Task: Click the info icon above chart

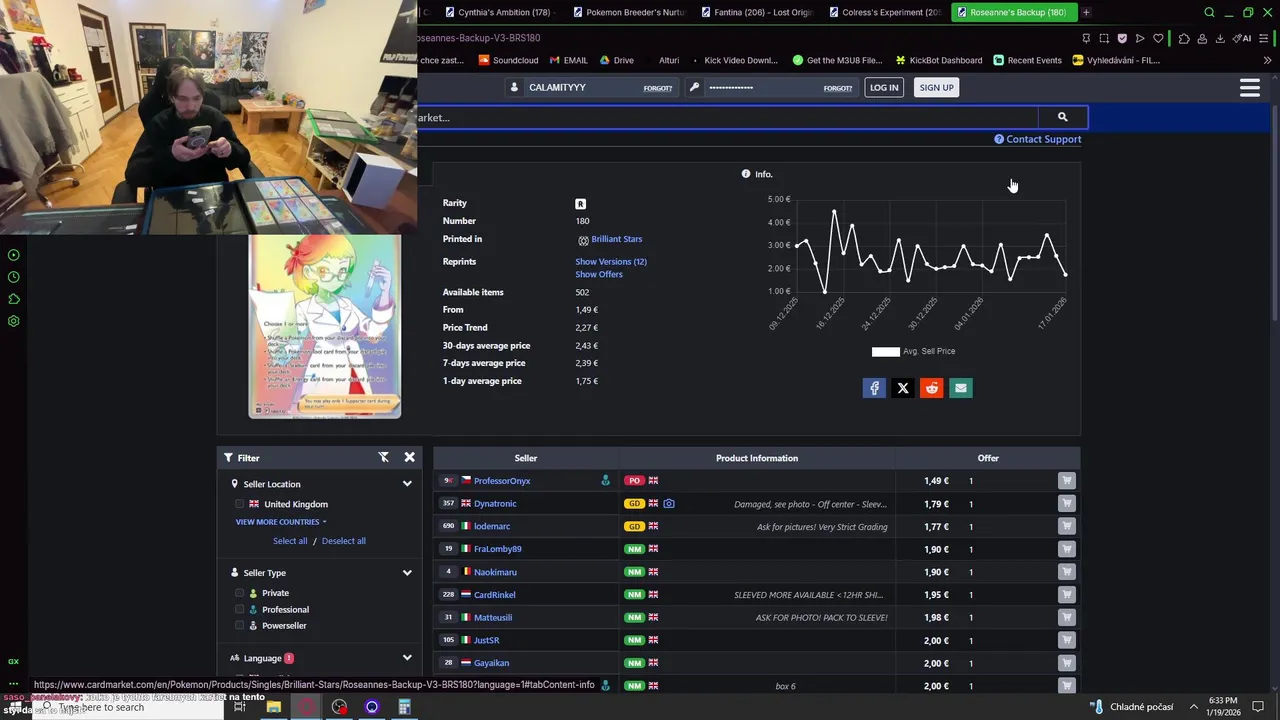Action: pyautogui.click(x=746, y=174)
